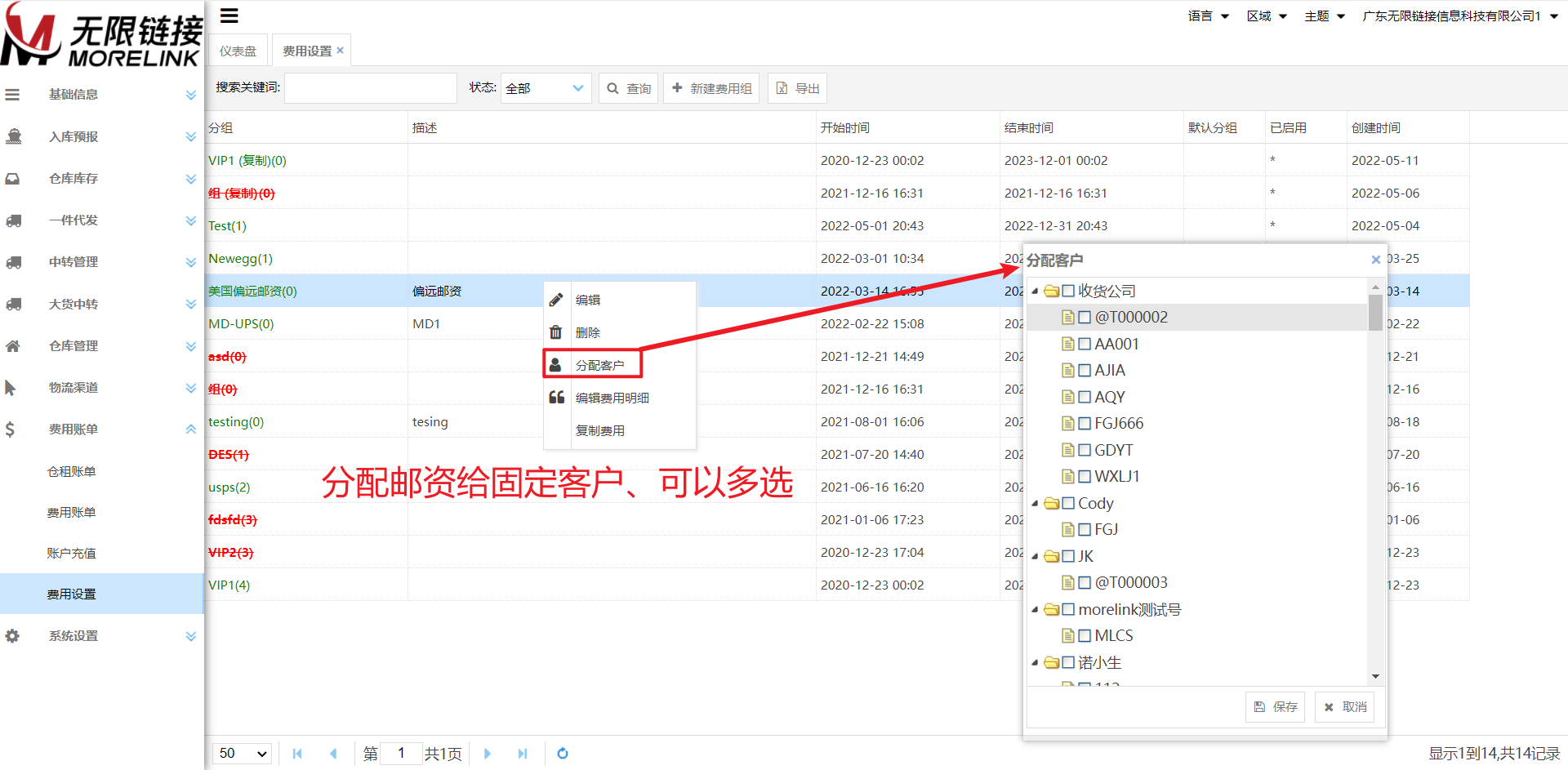Click 保存 in the 分配客户 dialog

[1276, 707]
